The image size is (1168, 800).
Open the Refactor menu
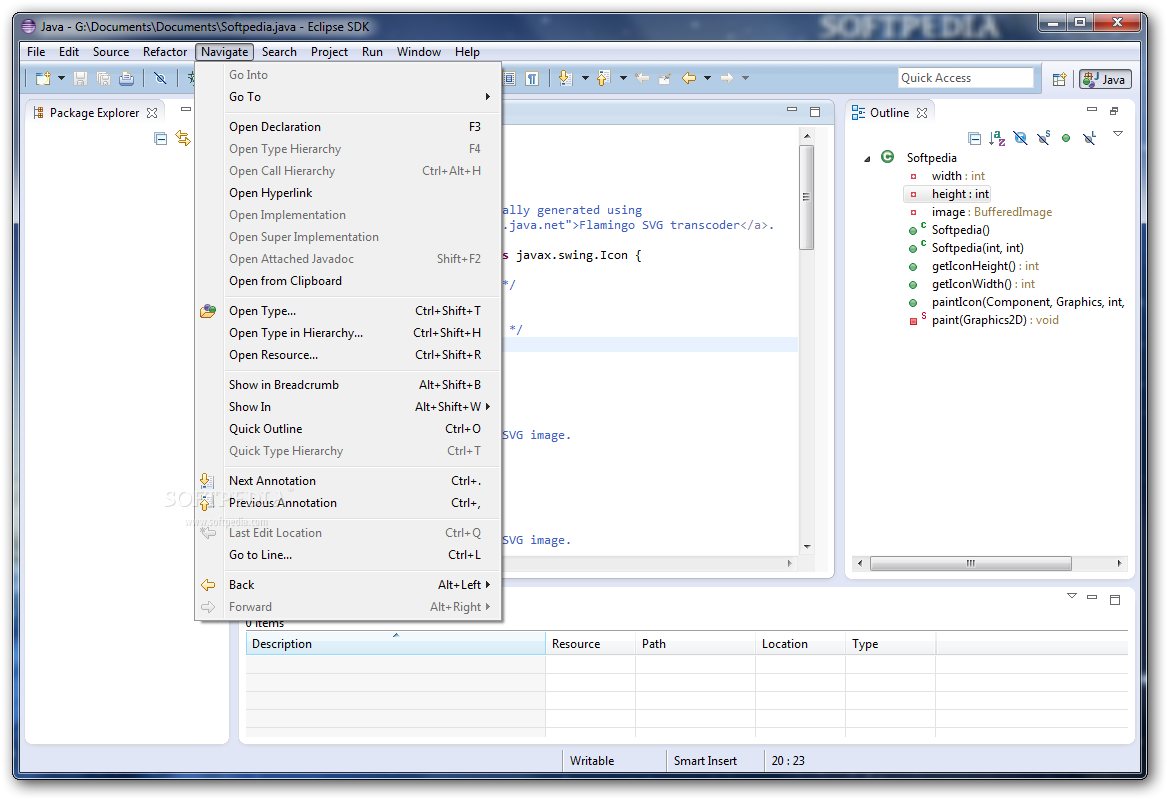click(165, 52)
